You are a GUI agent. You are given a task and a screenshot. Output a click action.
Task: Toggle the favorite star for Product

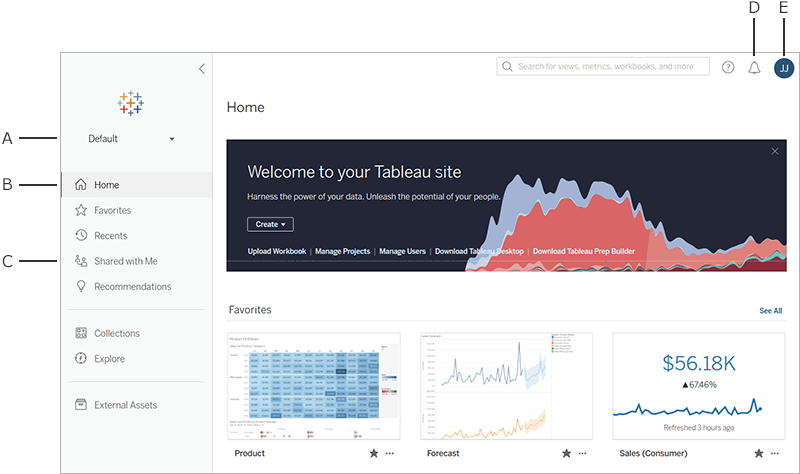point(374,453)
